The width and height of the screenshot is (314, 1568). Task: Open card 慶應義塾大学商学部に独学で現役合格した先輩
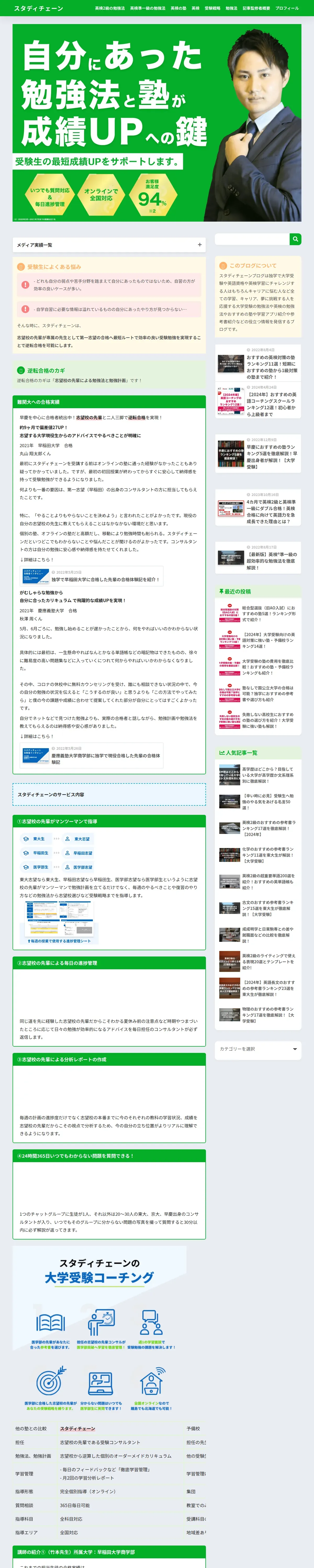coord(92,756)
